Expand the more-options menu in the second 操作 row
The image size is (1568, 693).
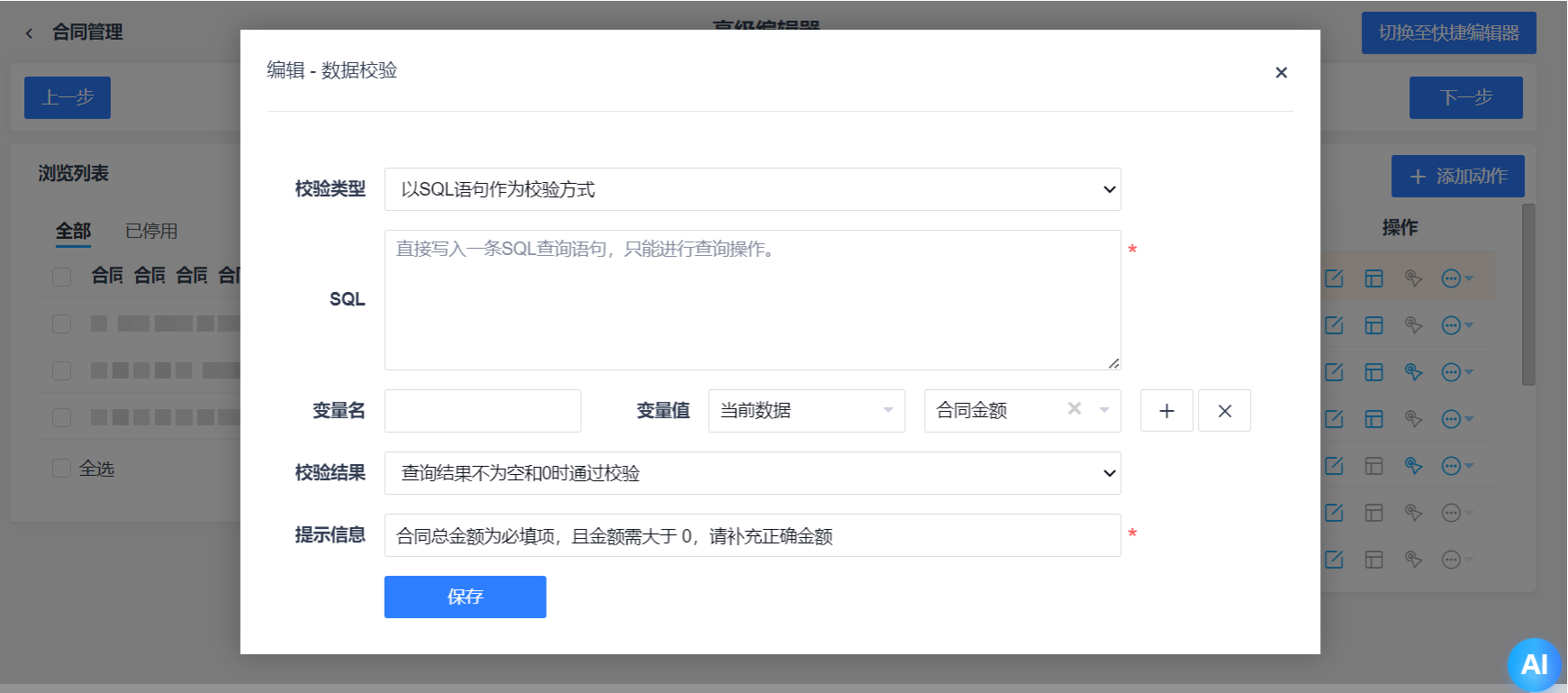1456,325
